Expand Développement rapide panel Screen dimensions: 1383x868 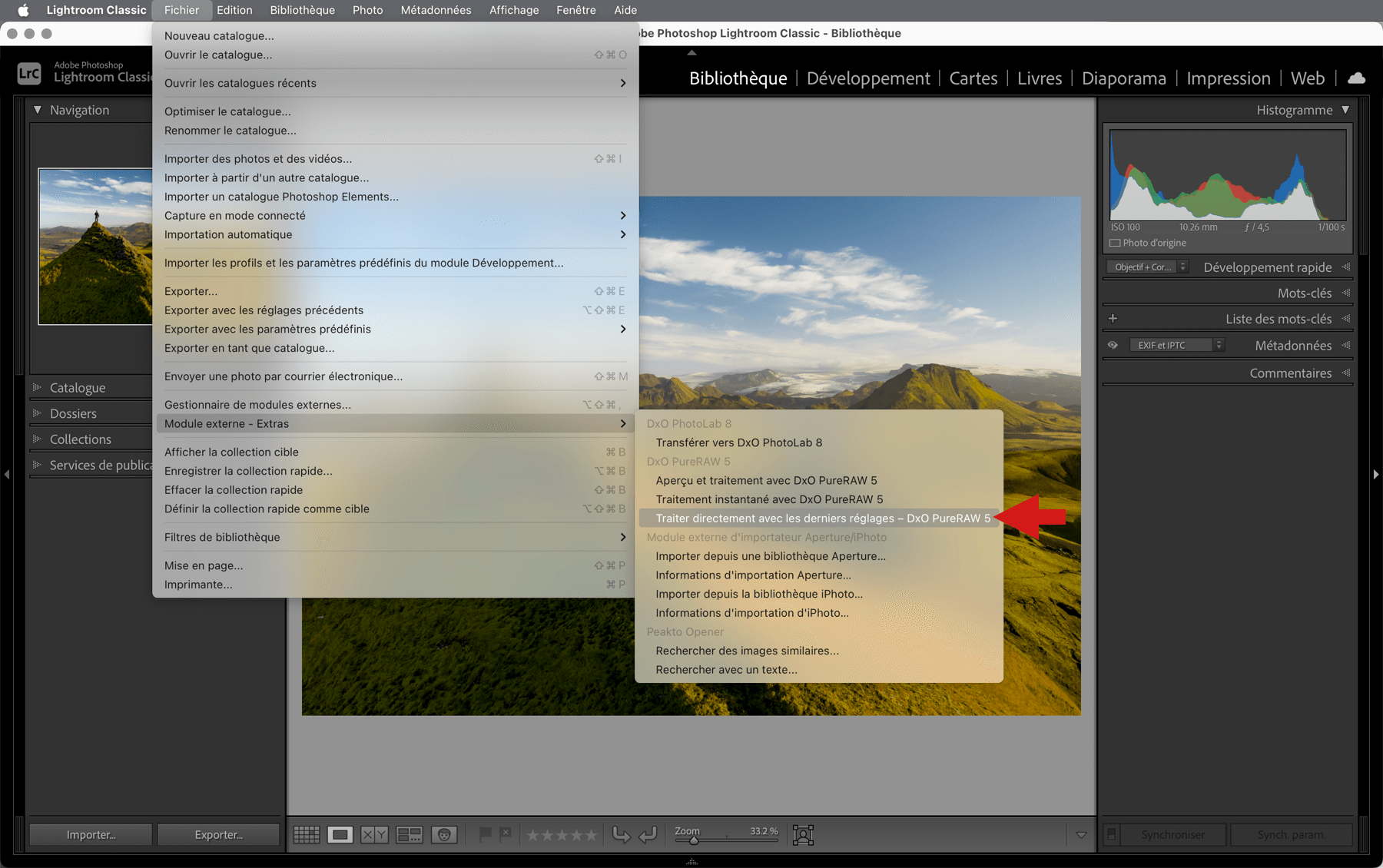coord(1346,267)
